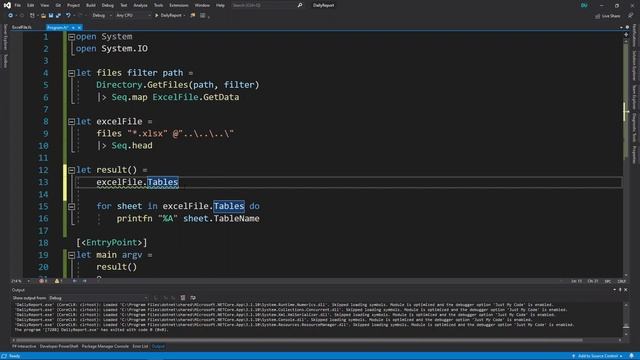The image size is (640, 360).
Task: Toggle word wrap in Output panel
Action: [193, 298]
